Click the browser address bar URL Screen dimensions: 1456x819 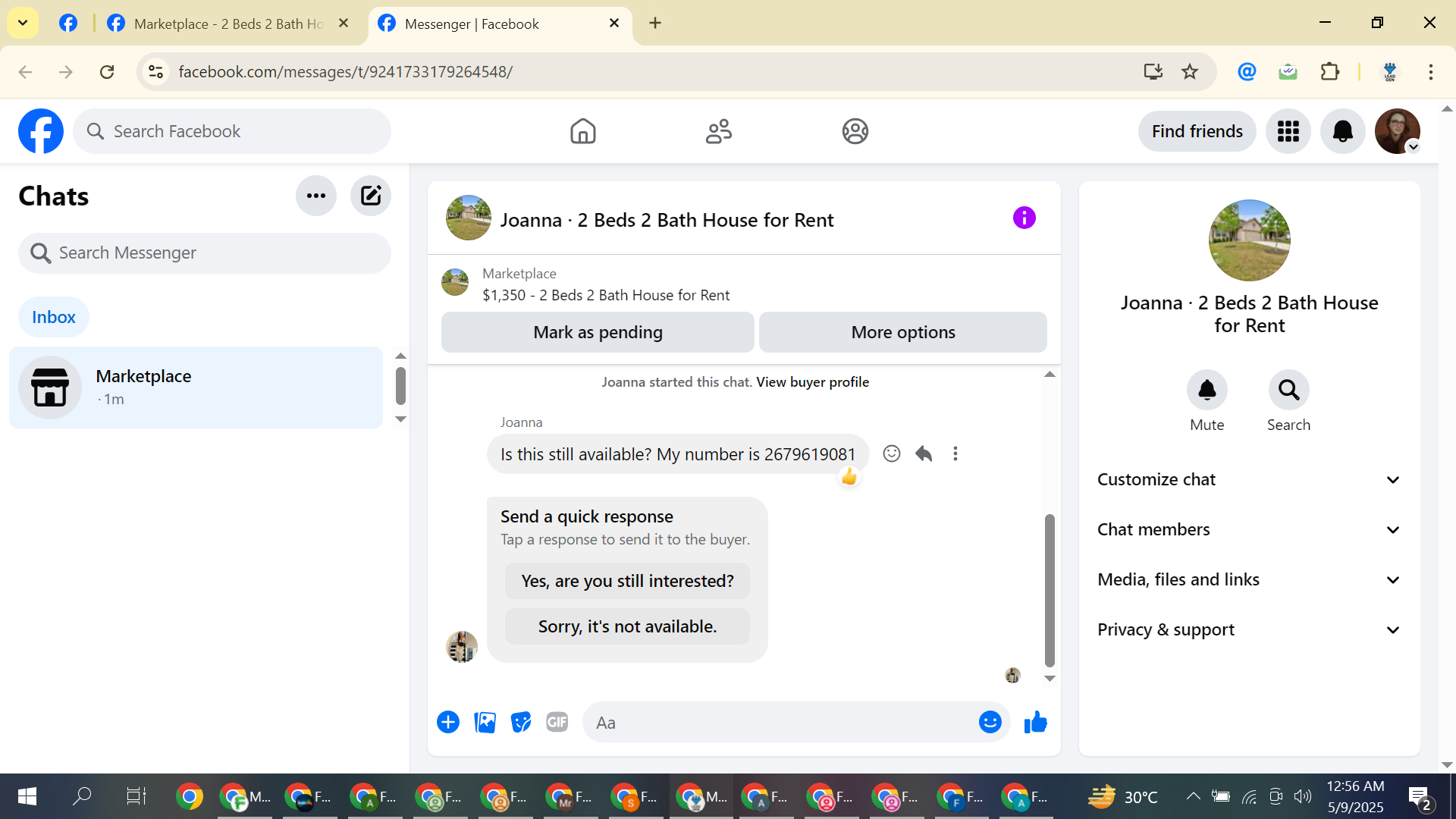(x=345, y=71)
